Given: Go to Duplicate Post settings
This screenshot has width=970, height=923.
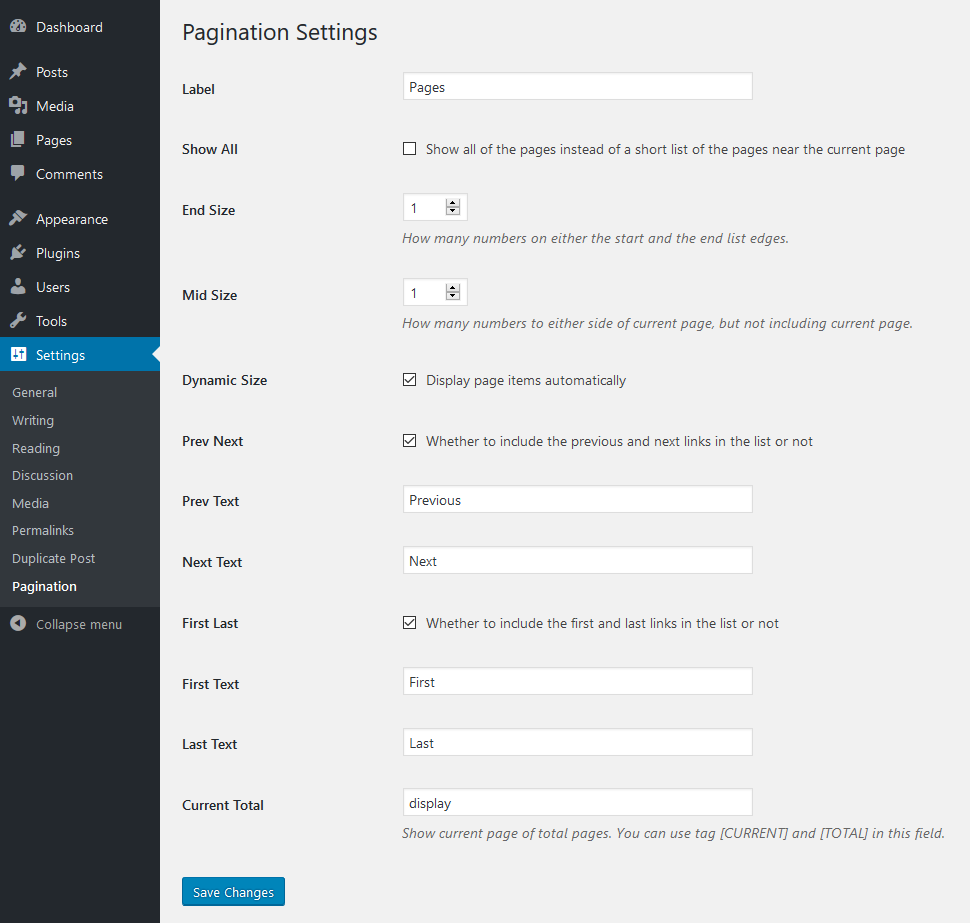Looking at the screenshot, I should click(x=54, y=559).
